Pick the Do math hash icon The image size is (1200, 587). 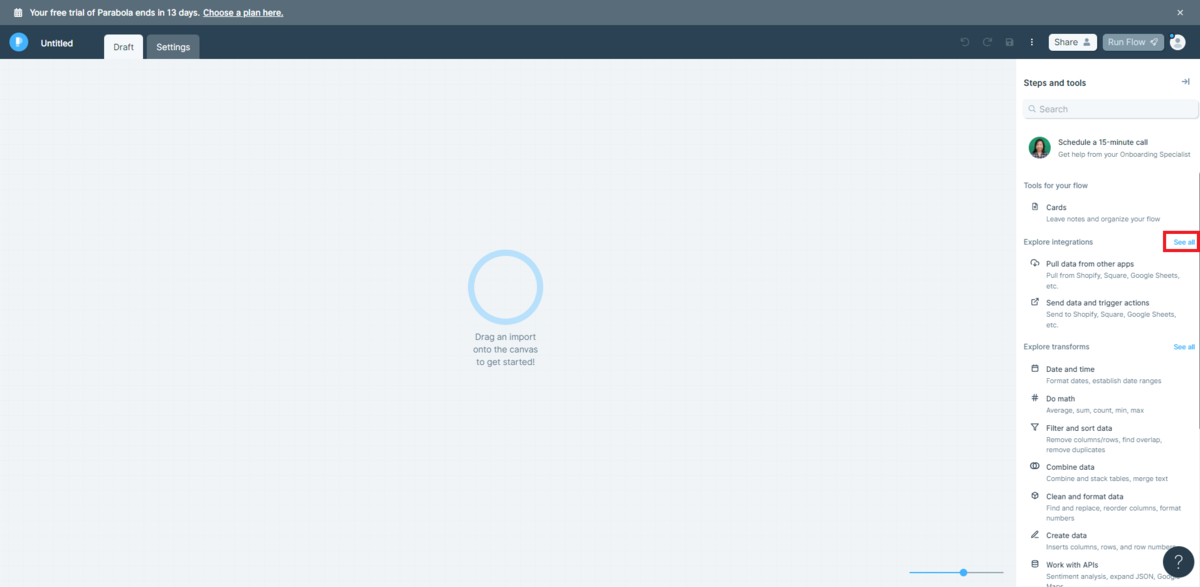click(1035, 398)
